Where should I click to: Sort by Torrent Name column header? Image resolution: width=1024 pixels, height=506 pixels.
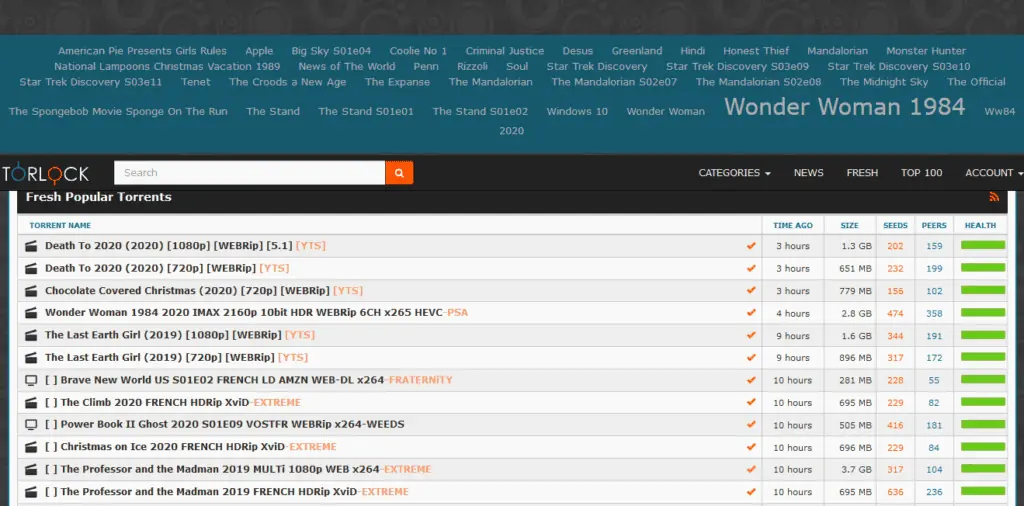coord(60,225)
